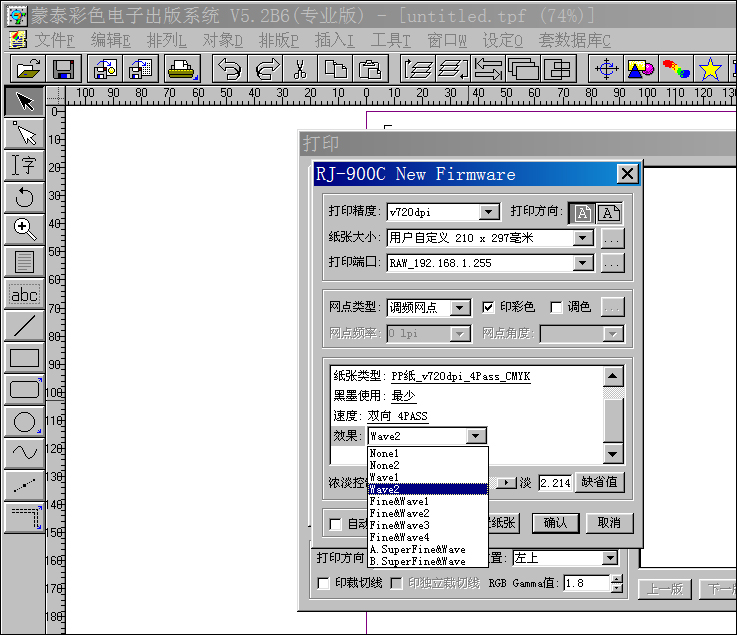Tick the checkbox beside 确认 row's 自动 label
This screenshot has width=737, height=635.
coord(336,524)
